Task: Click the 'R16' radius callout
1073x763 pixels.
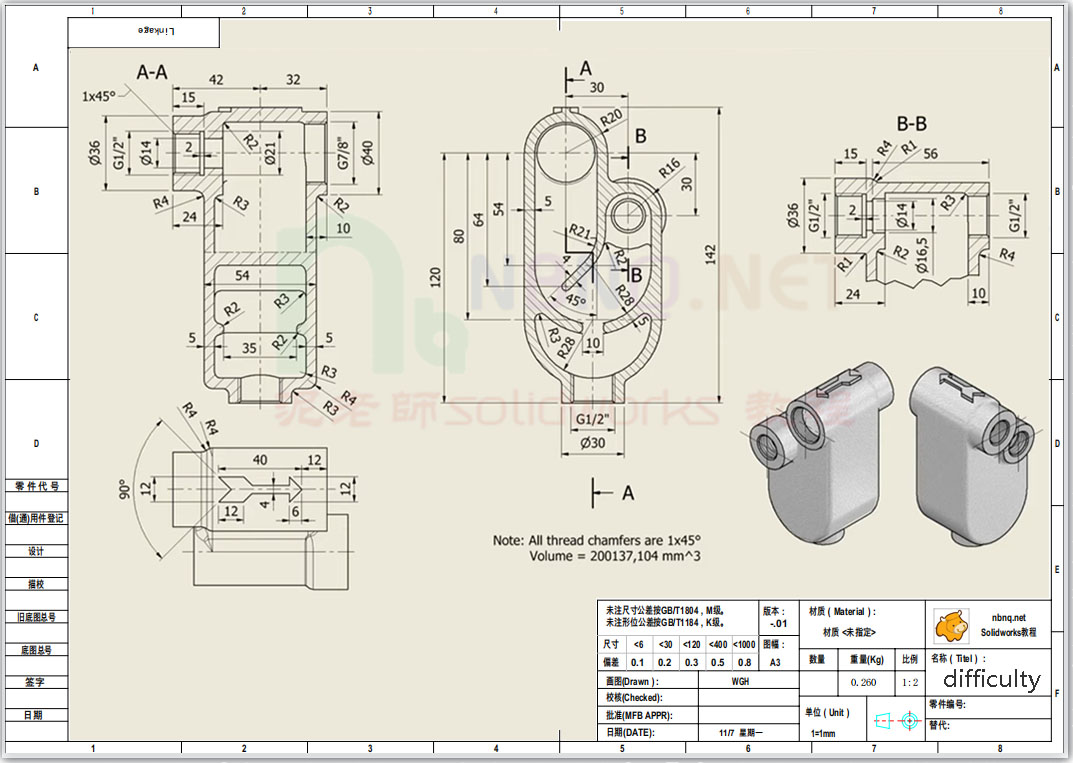Action: [669, 168]
